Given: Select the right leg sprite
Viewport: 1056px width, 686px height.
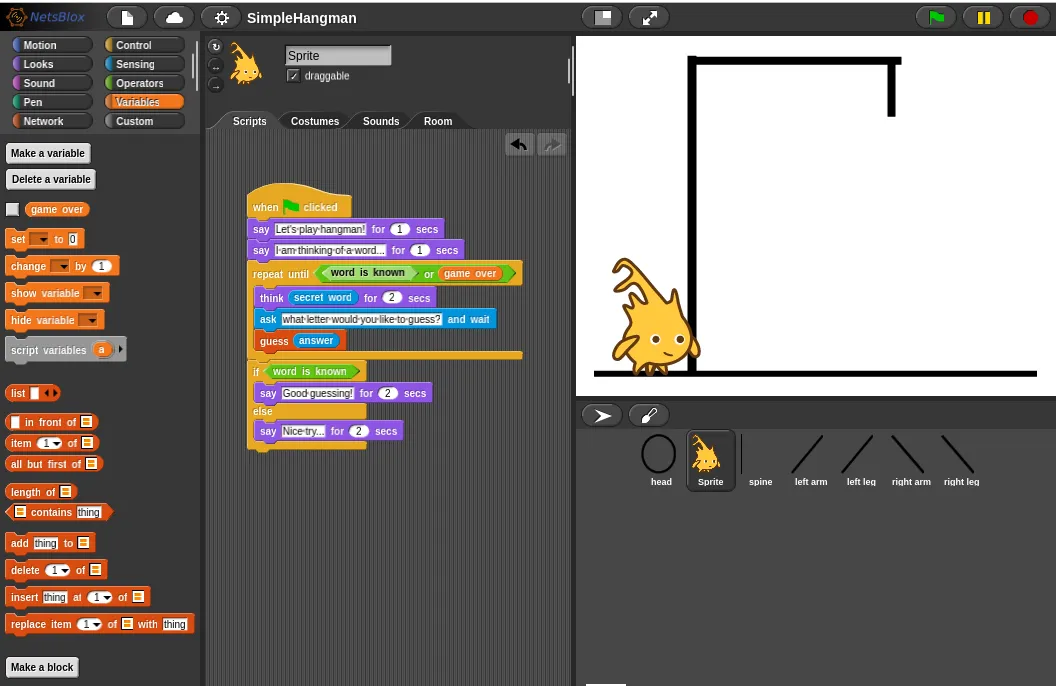Looking at the screenshot, I should pos(961,460).
